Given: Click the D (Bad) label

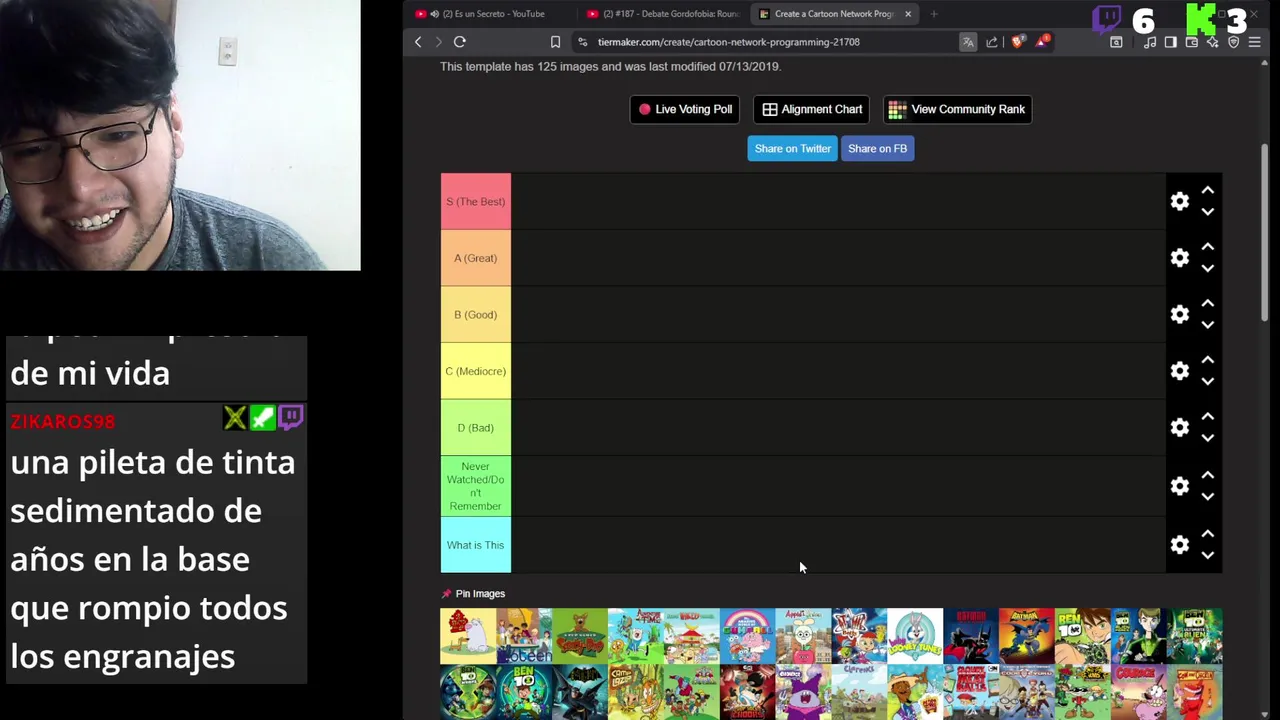Looking at the screenshot, I should [476, 427].
